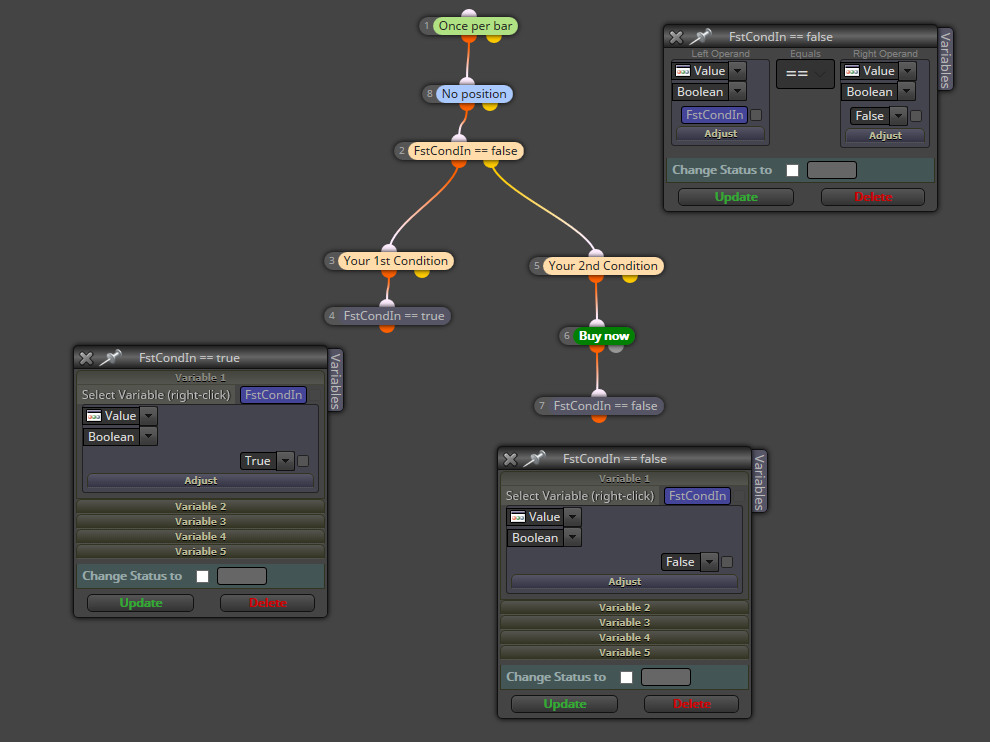This screenshot has width=990, height=742.
Task: Open Value dropdown in FstCondIn == true panel
Action: pyautogui.click(x=148, y=416)
